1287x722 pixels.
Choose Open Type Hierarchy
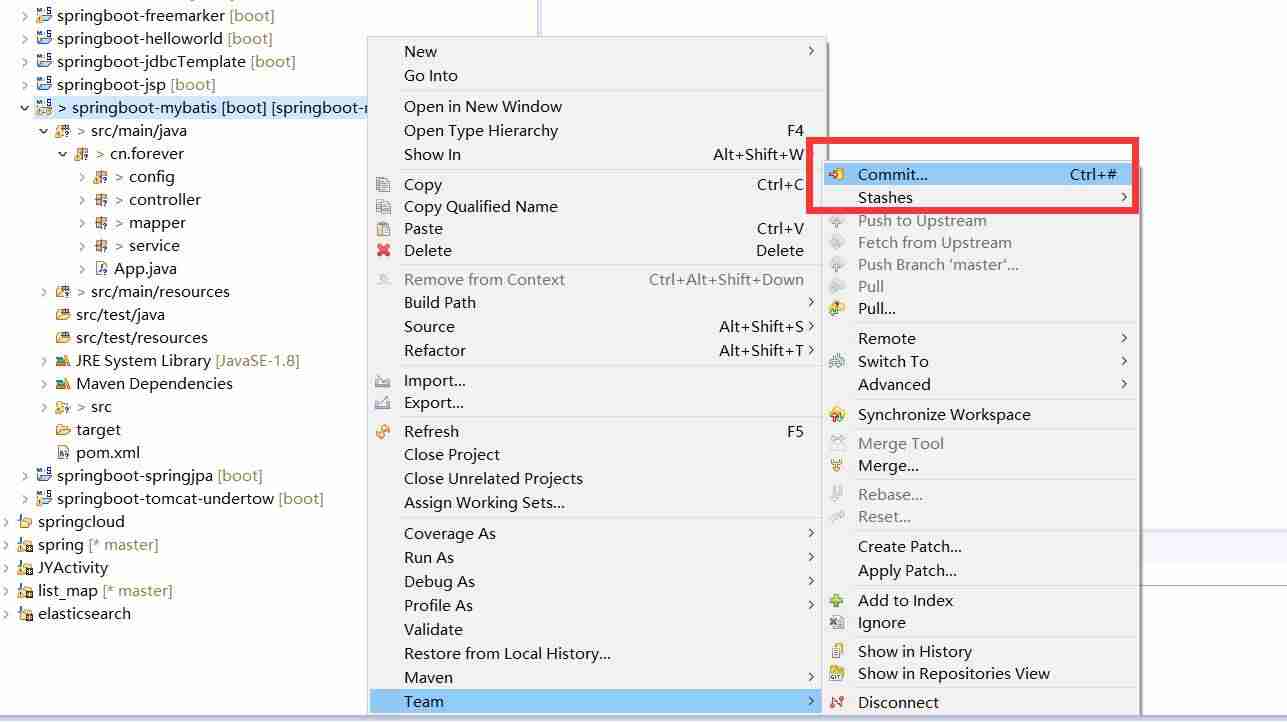click(597, 131)
